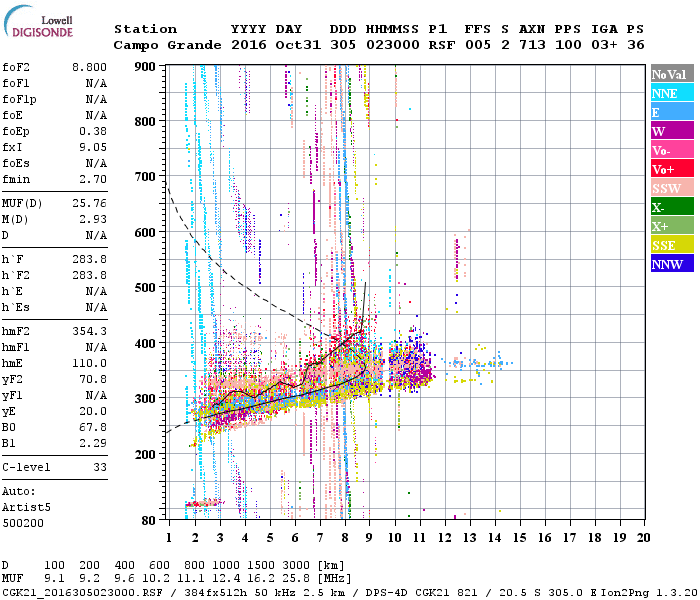Click the SSW light pink legend swatch
The image size is (700, 600).
[672, 187]
